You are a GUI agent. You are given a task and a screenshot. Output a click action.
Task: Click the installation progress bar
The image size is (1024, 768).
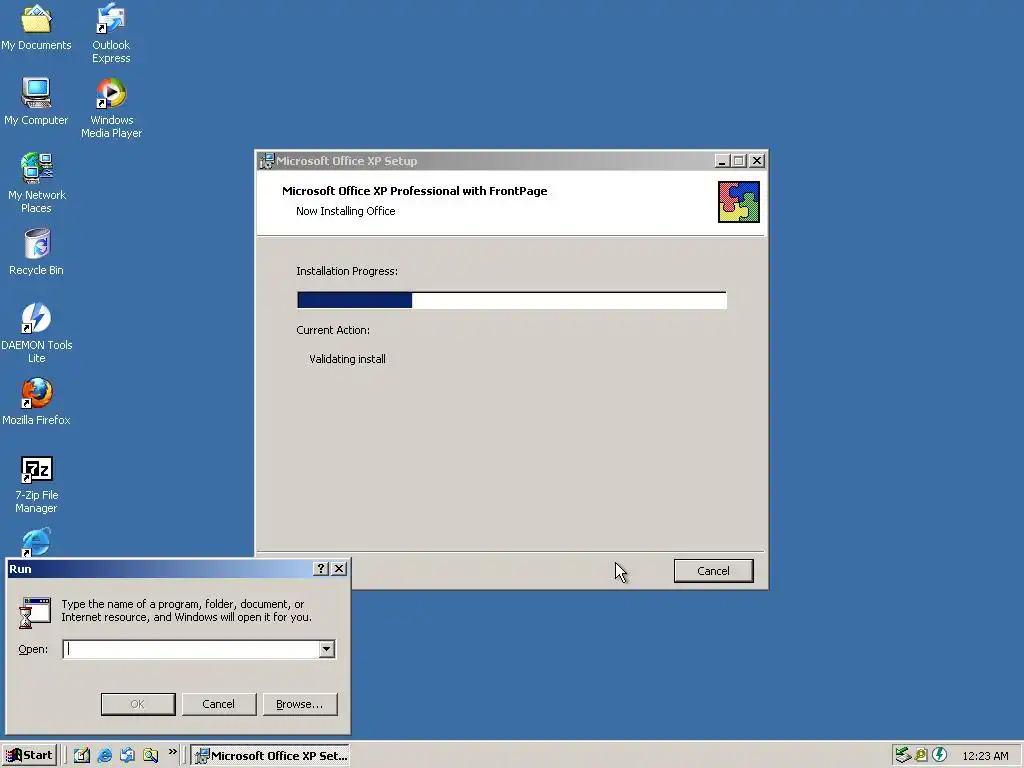(511, 300)
